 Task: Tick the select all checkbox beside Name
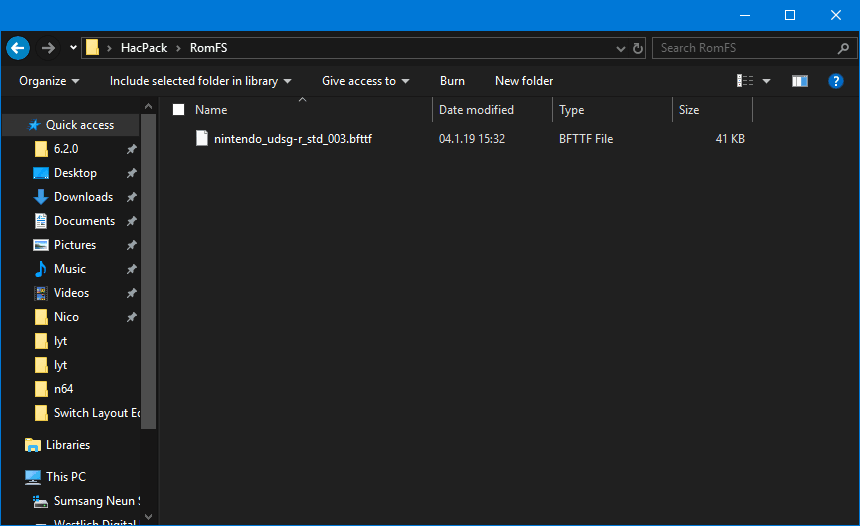tap(178, 110)
